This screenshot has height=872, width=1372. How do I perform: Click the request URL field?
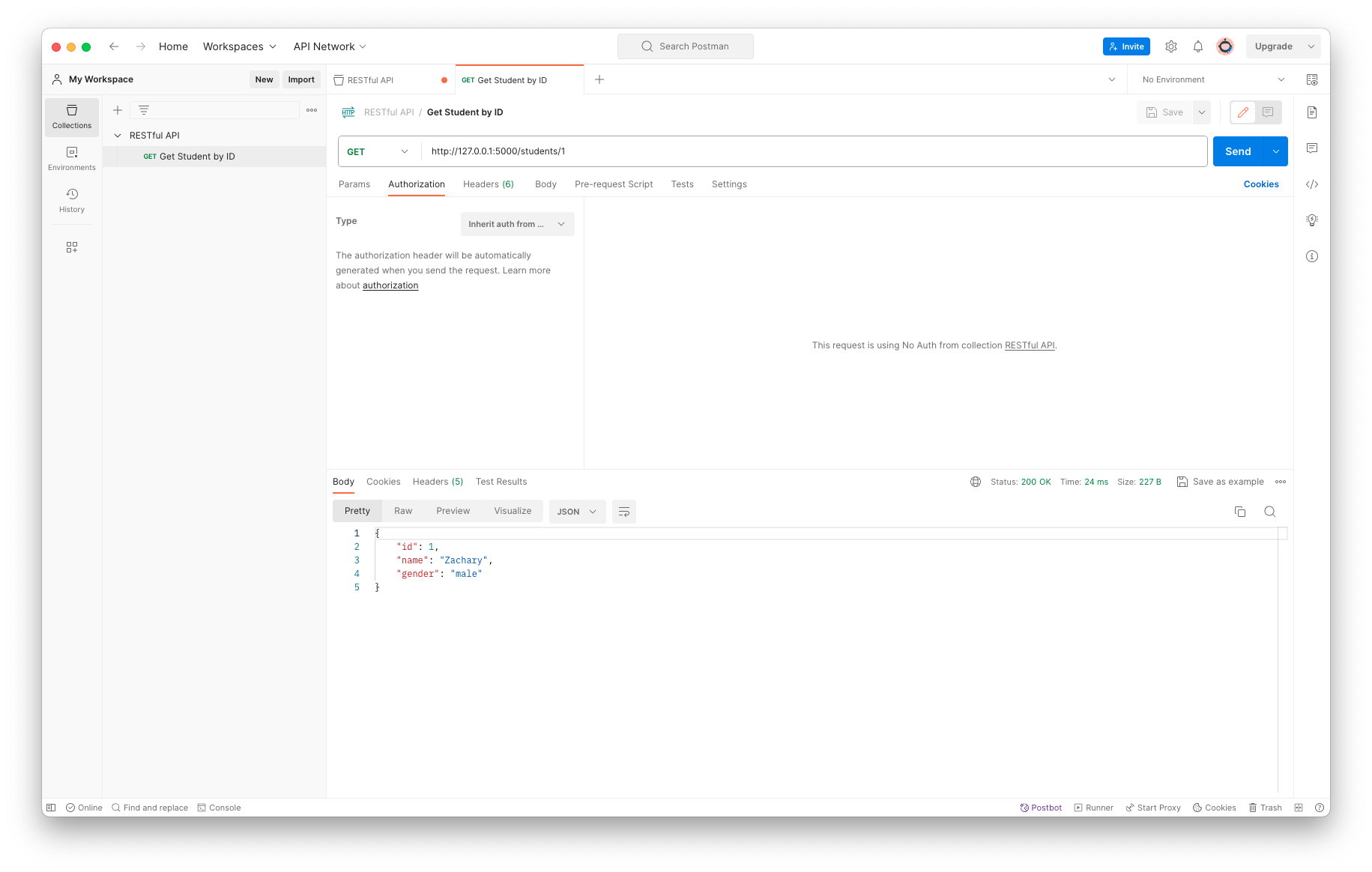tap(815, 151)
